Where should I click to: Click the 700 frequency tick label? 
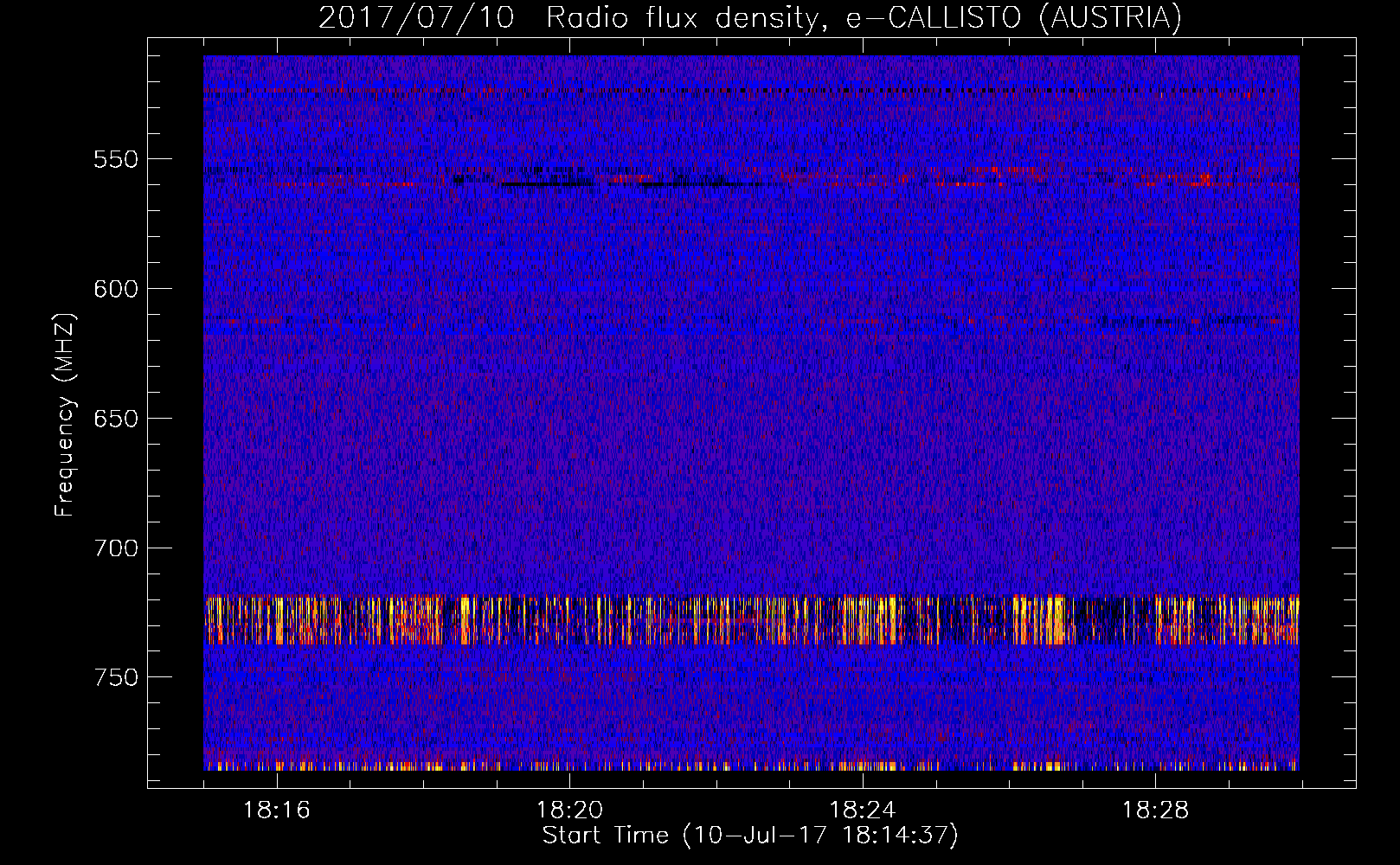(x=116, y=548)
